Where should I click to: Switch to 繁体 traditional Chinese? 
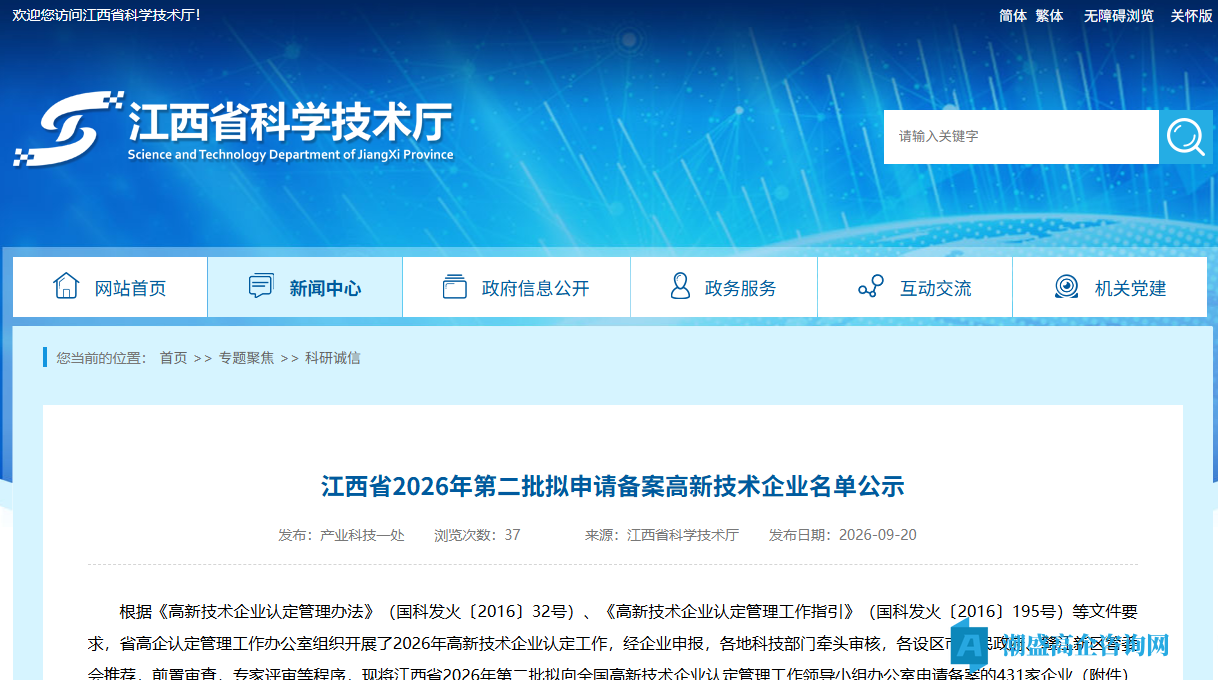pyautogui.click(x=1049, y=16)
